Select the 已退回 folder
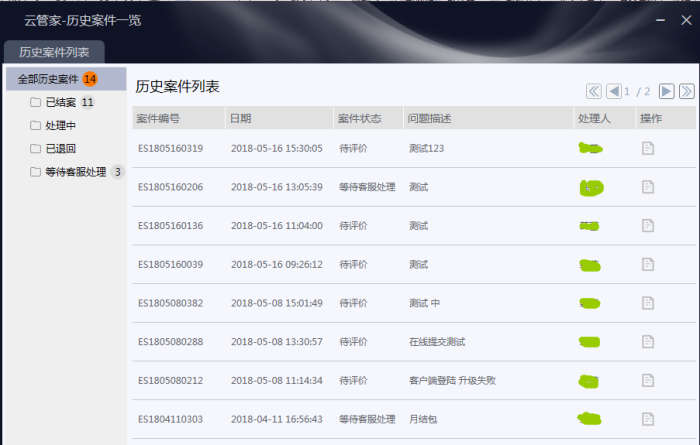Image resolution: width=700 pixels, height=445 pixels. pos(60,148)
